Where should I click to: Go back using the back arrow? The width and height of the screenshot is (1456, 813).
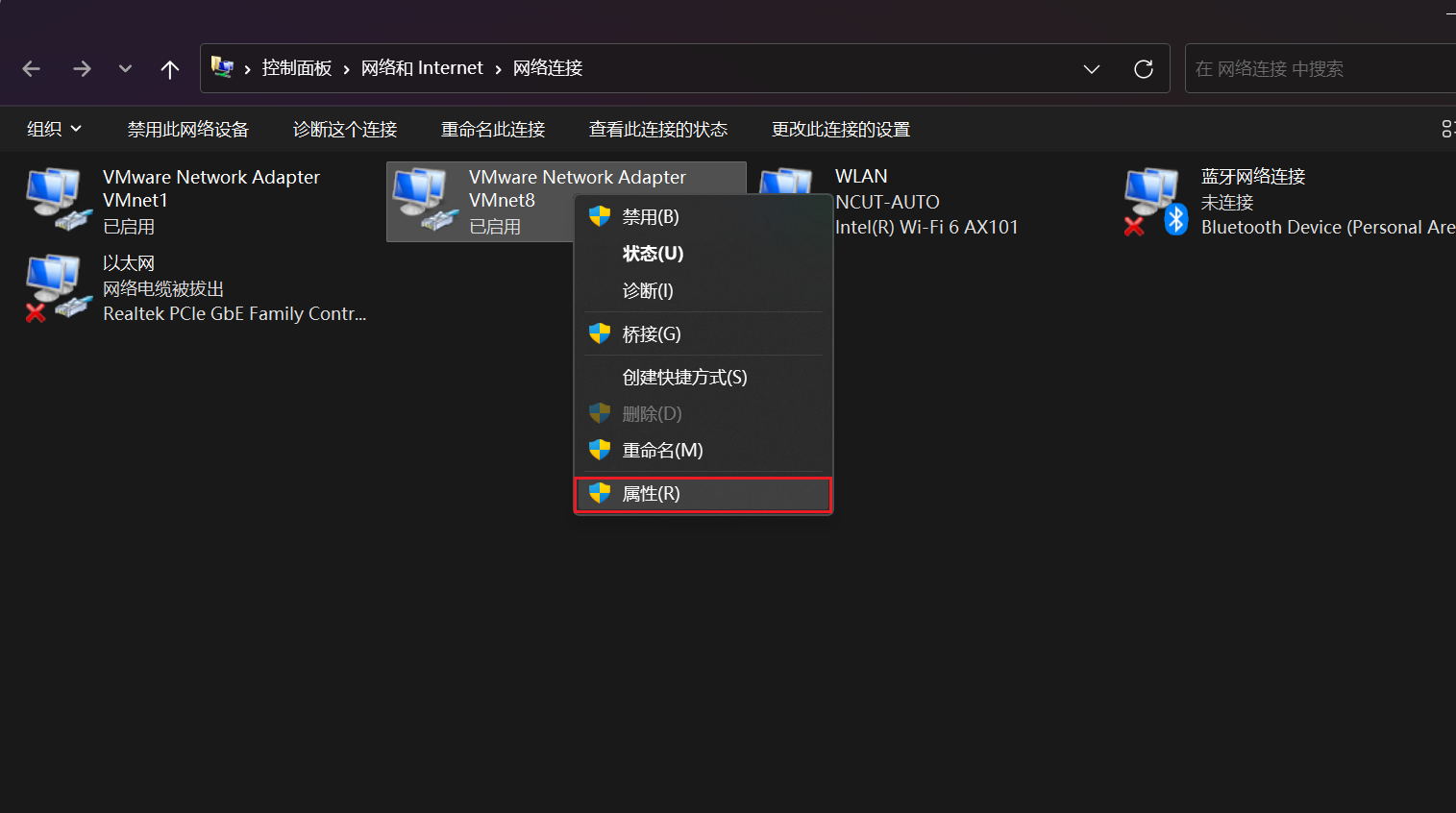click(31, 68)
